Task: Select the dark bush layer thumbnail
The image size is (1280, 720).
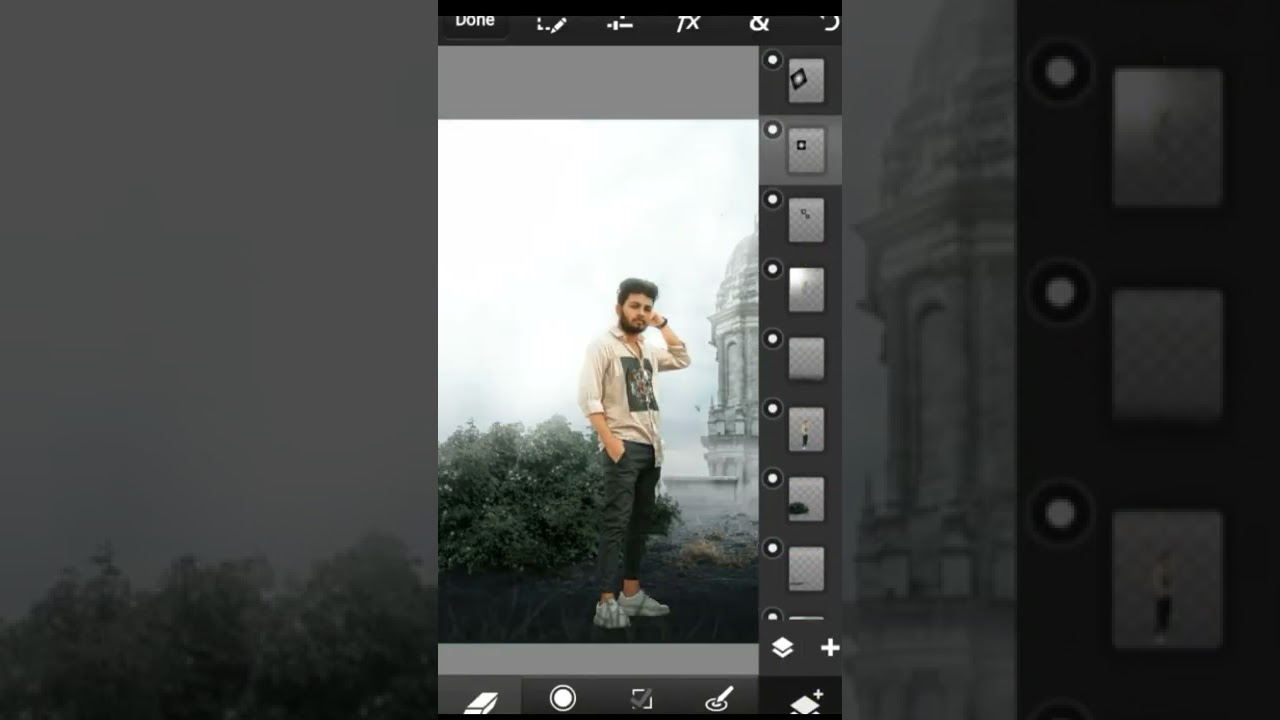Action: coord(806,498)
